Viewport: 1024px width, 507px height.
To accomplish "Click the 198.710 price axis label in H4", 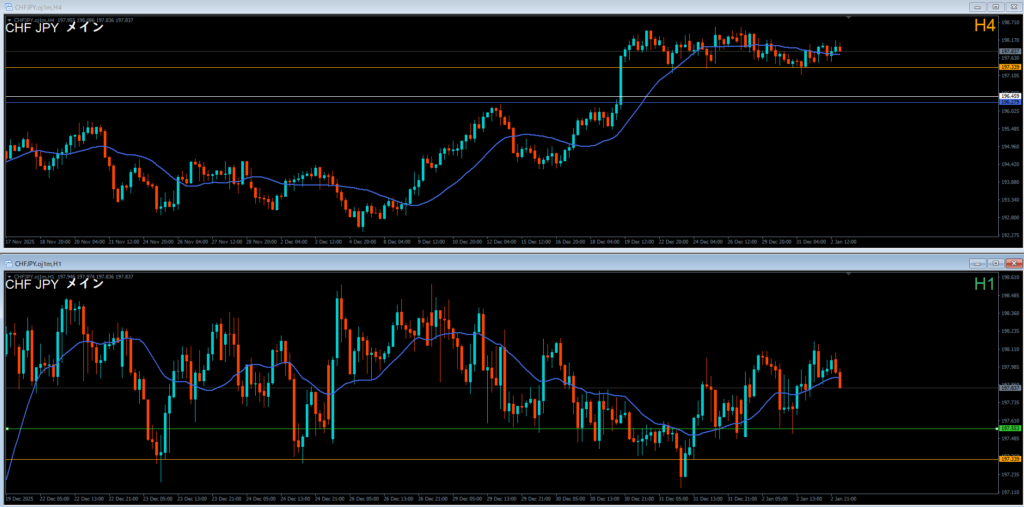I will click(1010, 22).
